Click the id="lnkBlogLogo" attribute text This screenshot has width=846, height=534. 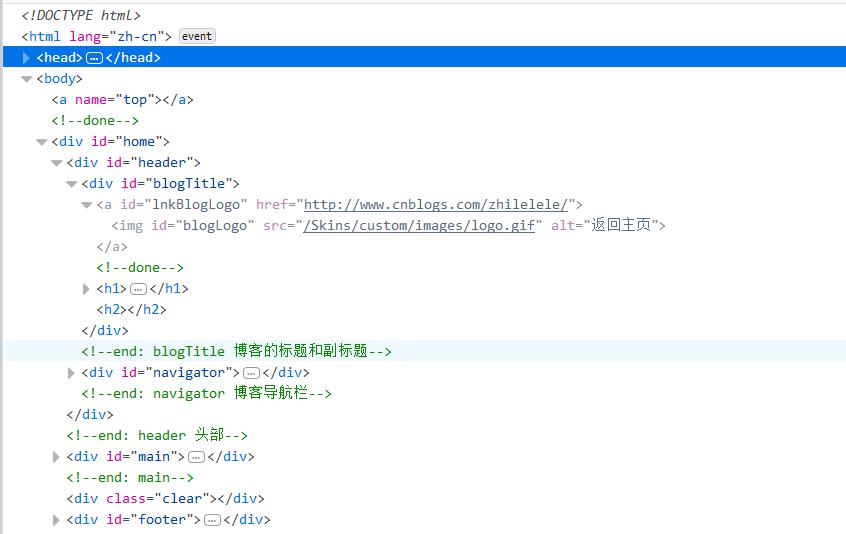click(x=183, y=205)
